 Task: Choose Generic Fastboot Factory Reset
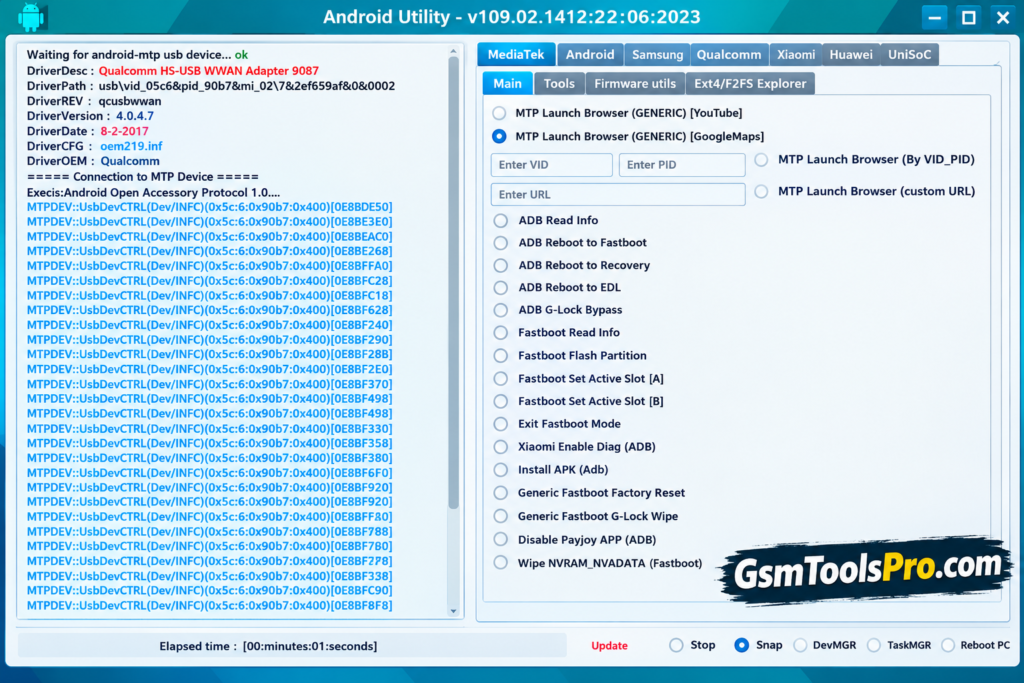501,493
